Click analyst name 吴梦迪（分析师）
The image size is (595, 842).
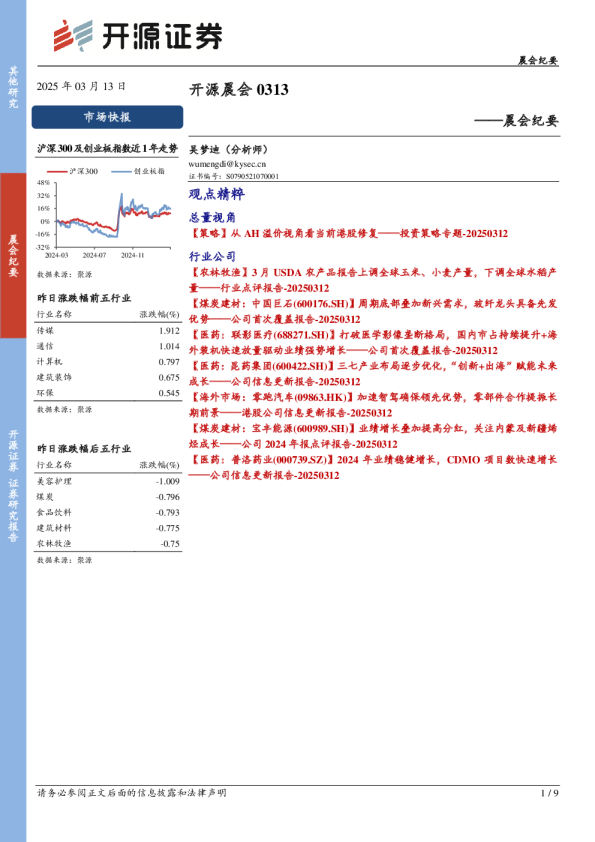point(228,150)
